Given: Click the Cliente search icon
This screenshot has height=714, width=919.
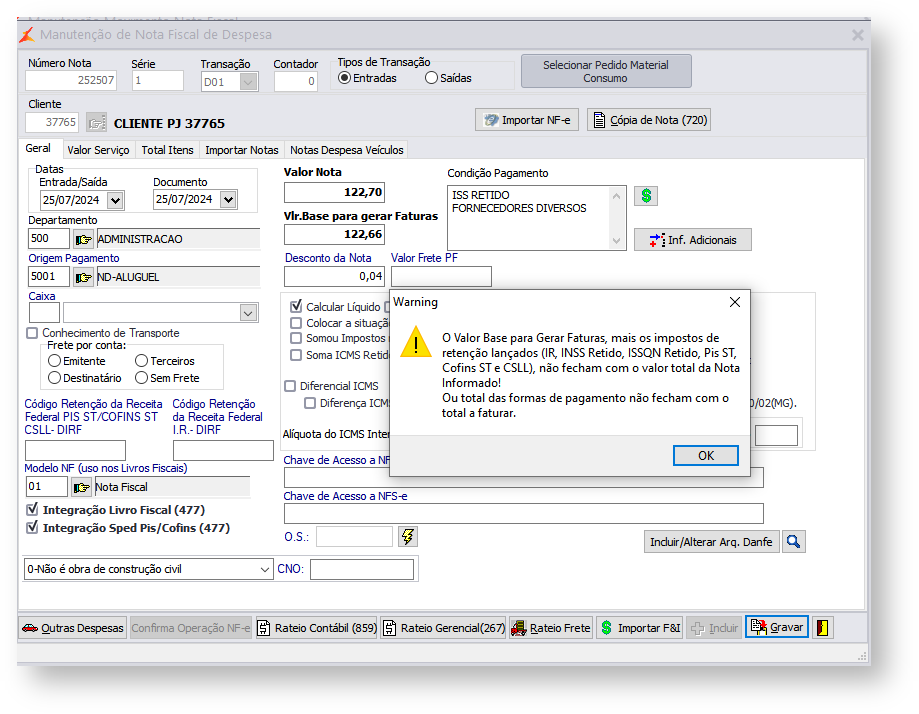Looking at the screenshot, I should click(96, 123).
